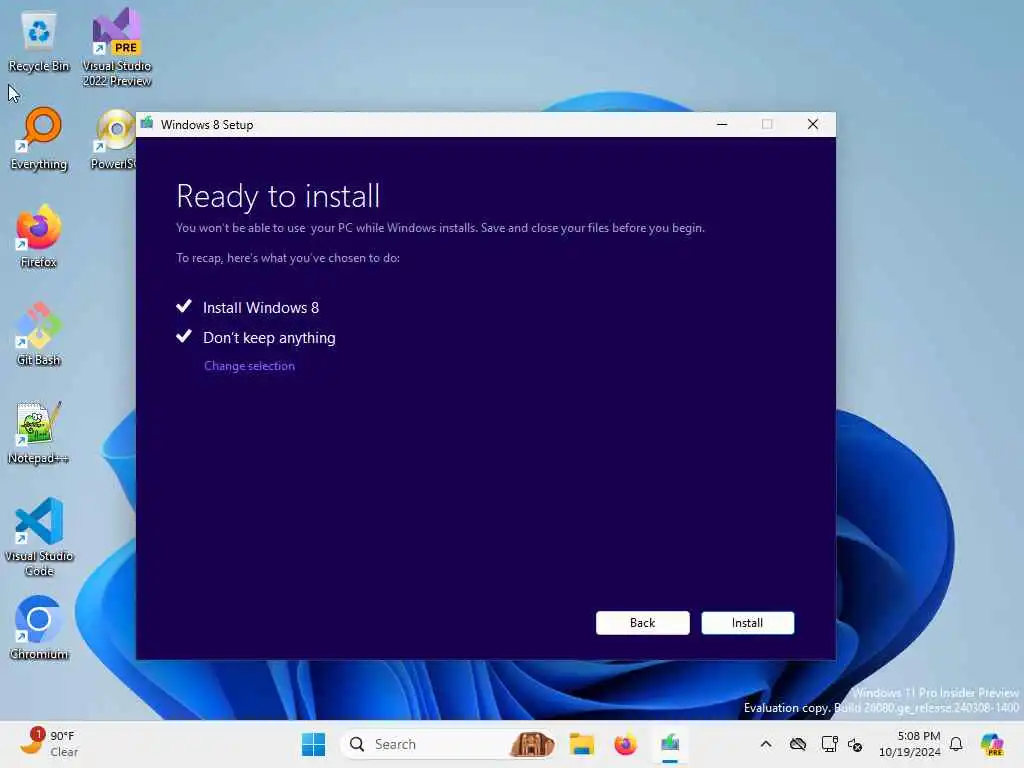This screenshot has width=1024, height=768.
Task: Click the "Don't keep anything" recap text
Action: [269, 338]
